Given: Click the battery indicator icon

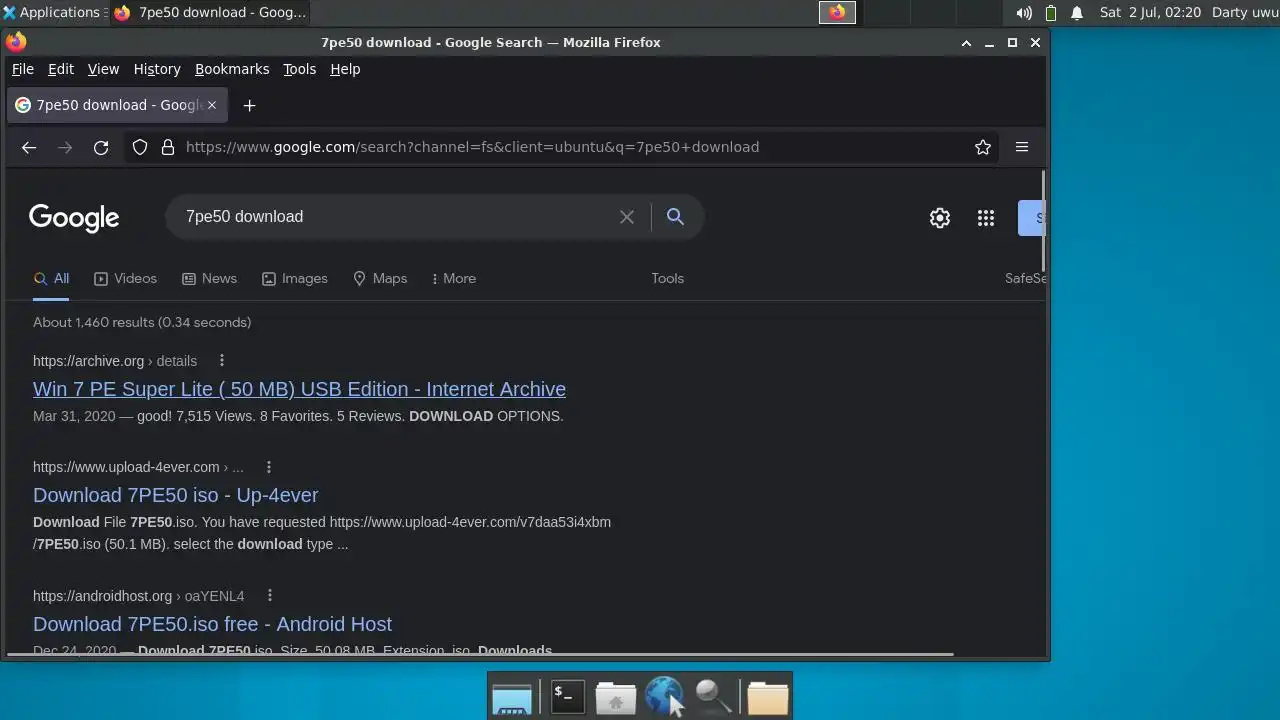Looking at the screenshot, I should click(1051, 13).
